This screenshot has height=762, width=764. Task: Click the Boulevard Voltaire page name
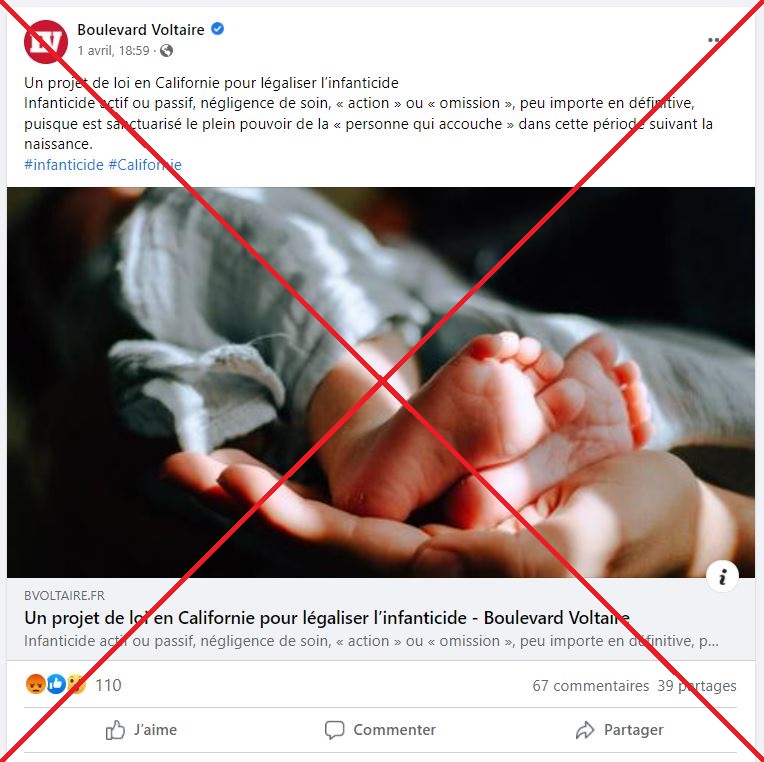tap(141, 30)
